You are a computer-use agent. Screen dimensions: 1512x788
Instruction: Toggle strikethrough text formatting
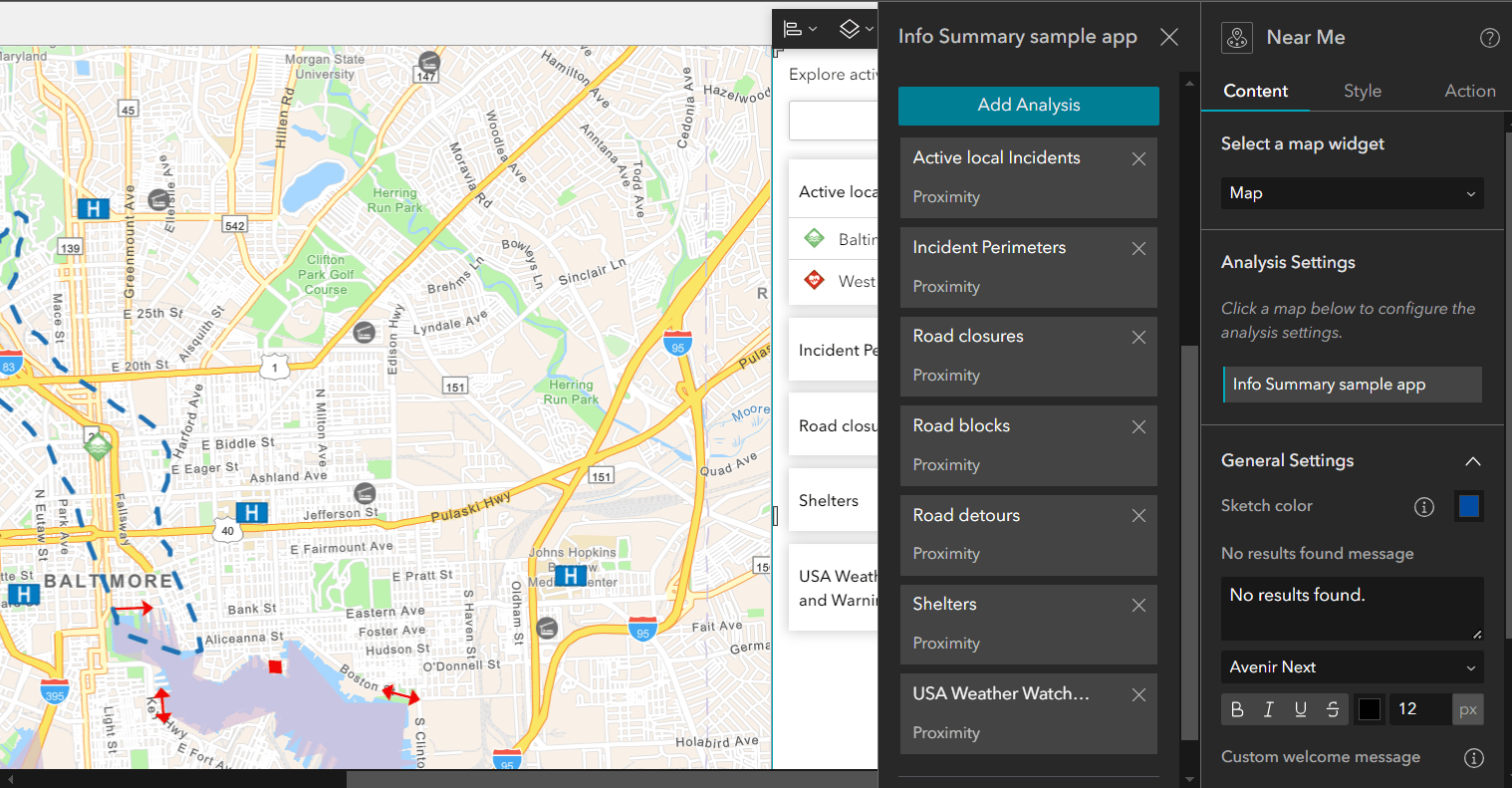click(1333, 709)
